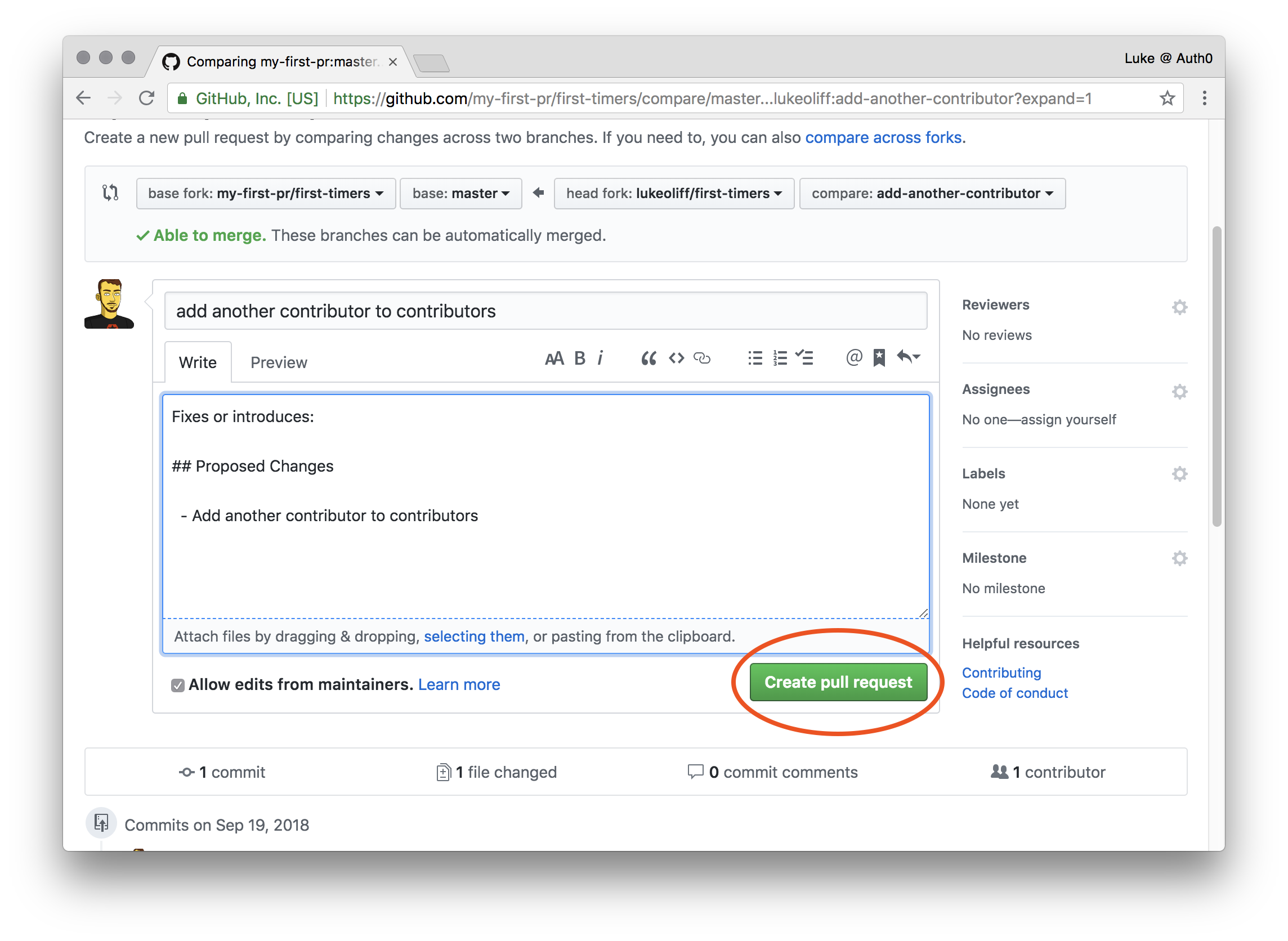Add a task list using checklist icon
Screen dimensions: 1288x941
coord(804,358)
